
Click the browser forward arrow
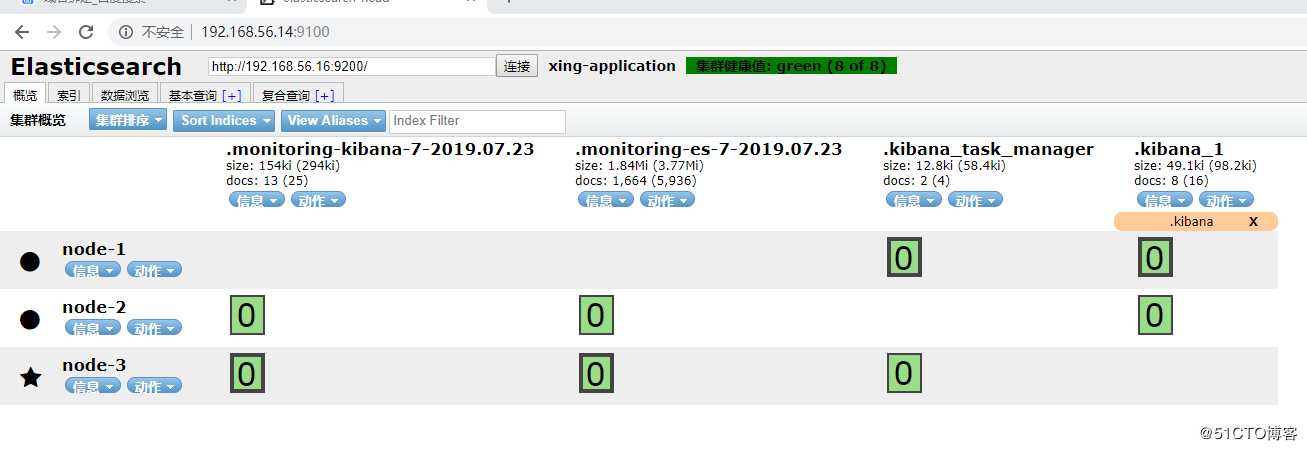(54, 32)
